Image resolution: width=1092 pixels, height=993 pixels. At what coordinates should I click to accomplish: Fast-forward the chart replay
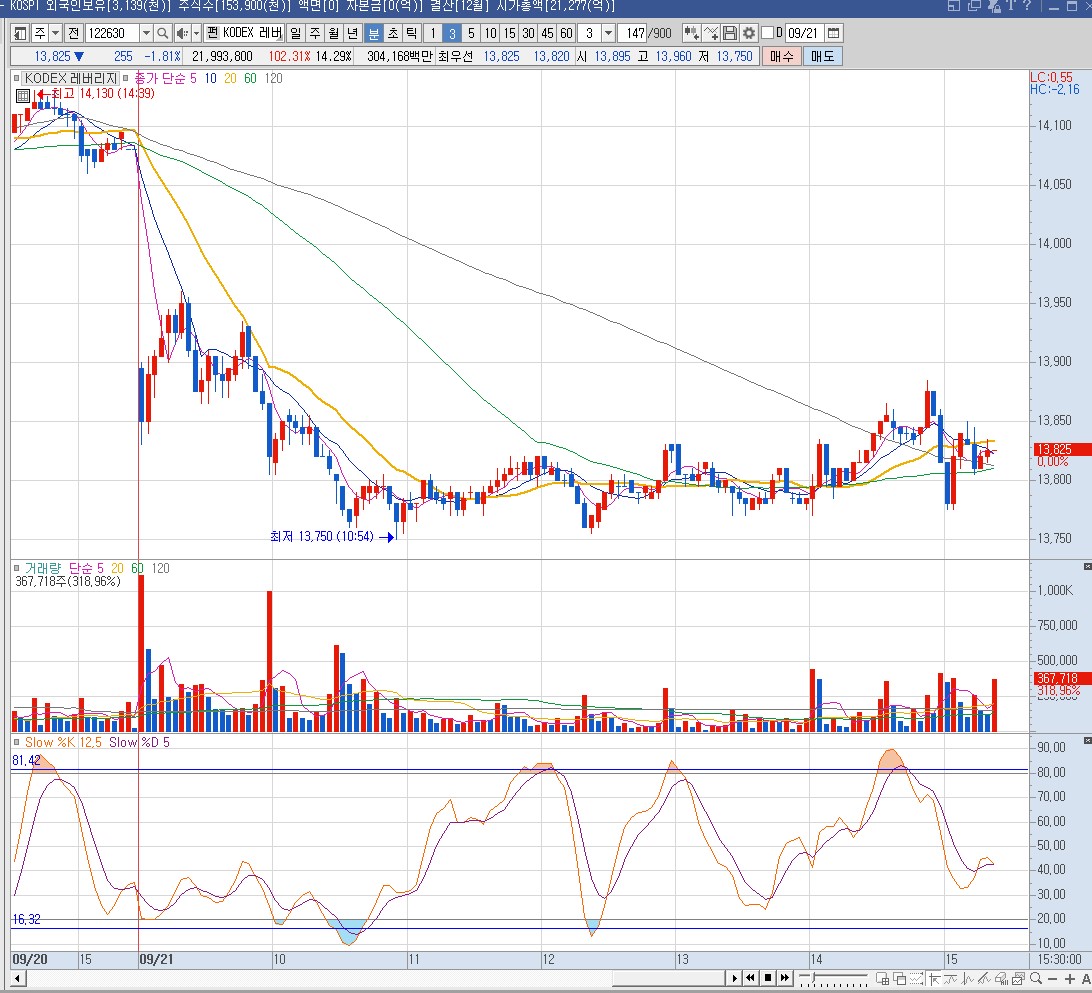(x=785, y=978)
